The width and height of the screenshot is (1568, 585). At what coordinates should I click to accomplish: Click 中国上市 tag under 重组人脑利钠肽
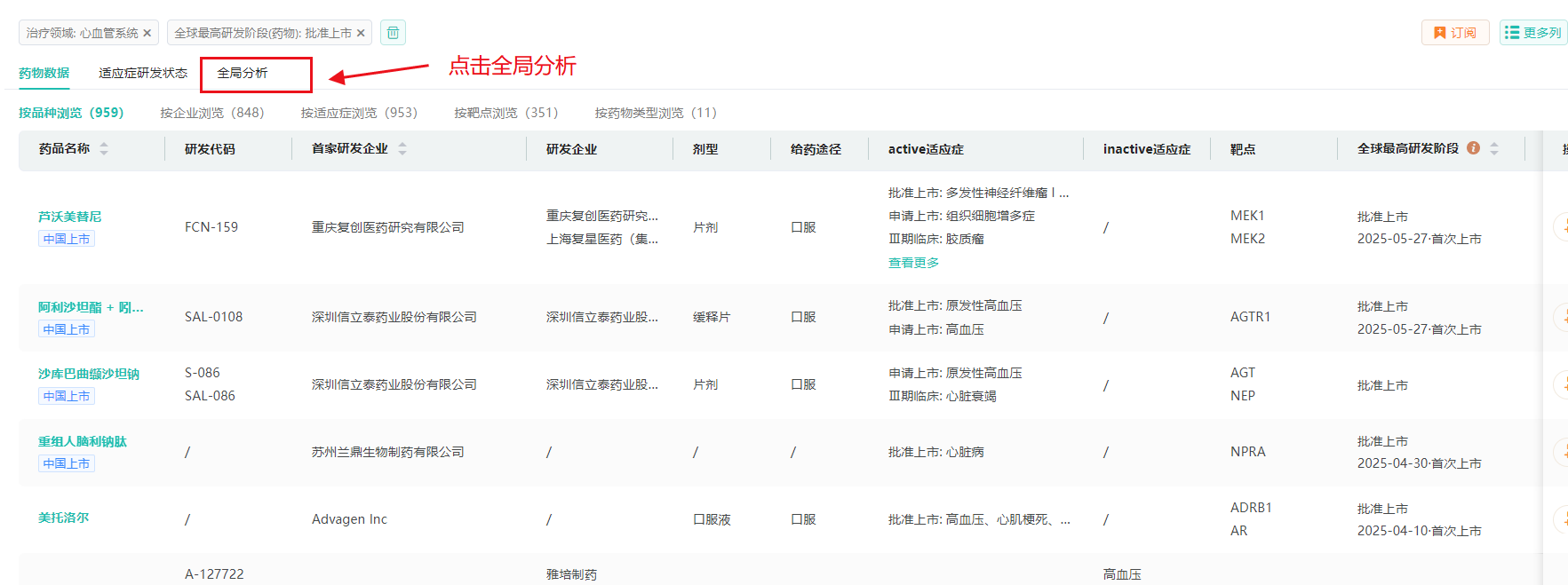67,463
